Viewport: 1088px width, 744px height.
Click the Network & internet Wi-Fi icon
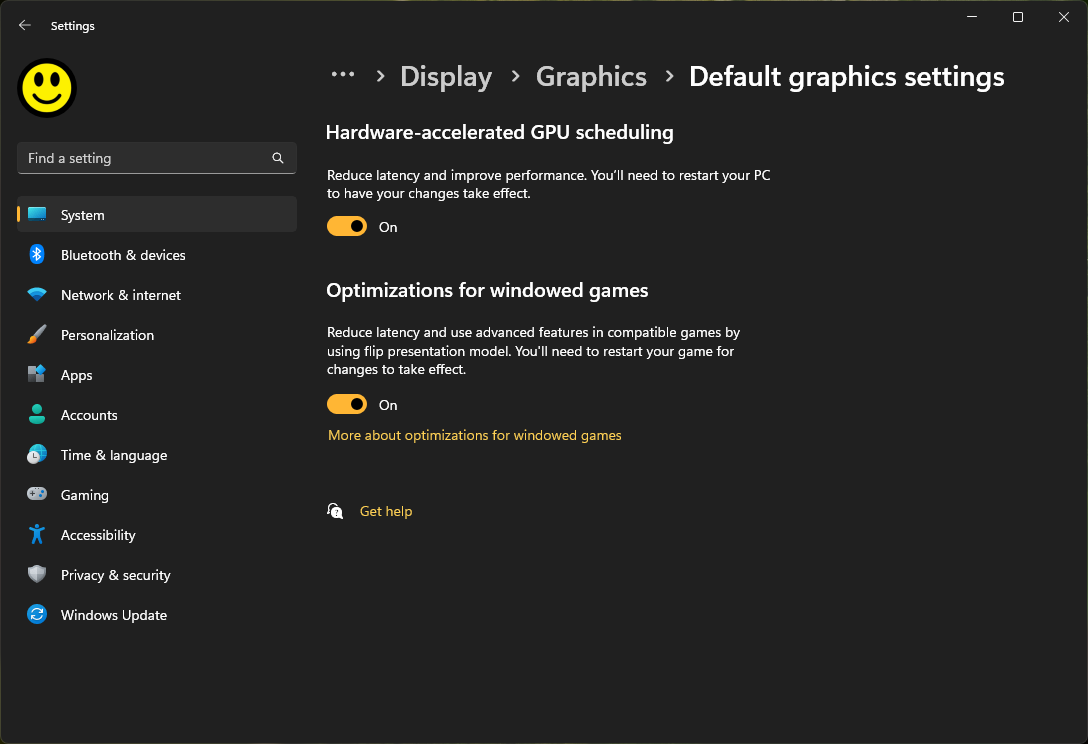point(37,295)
